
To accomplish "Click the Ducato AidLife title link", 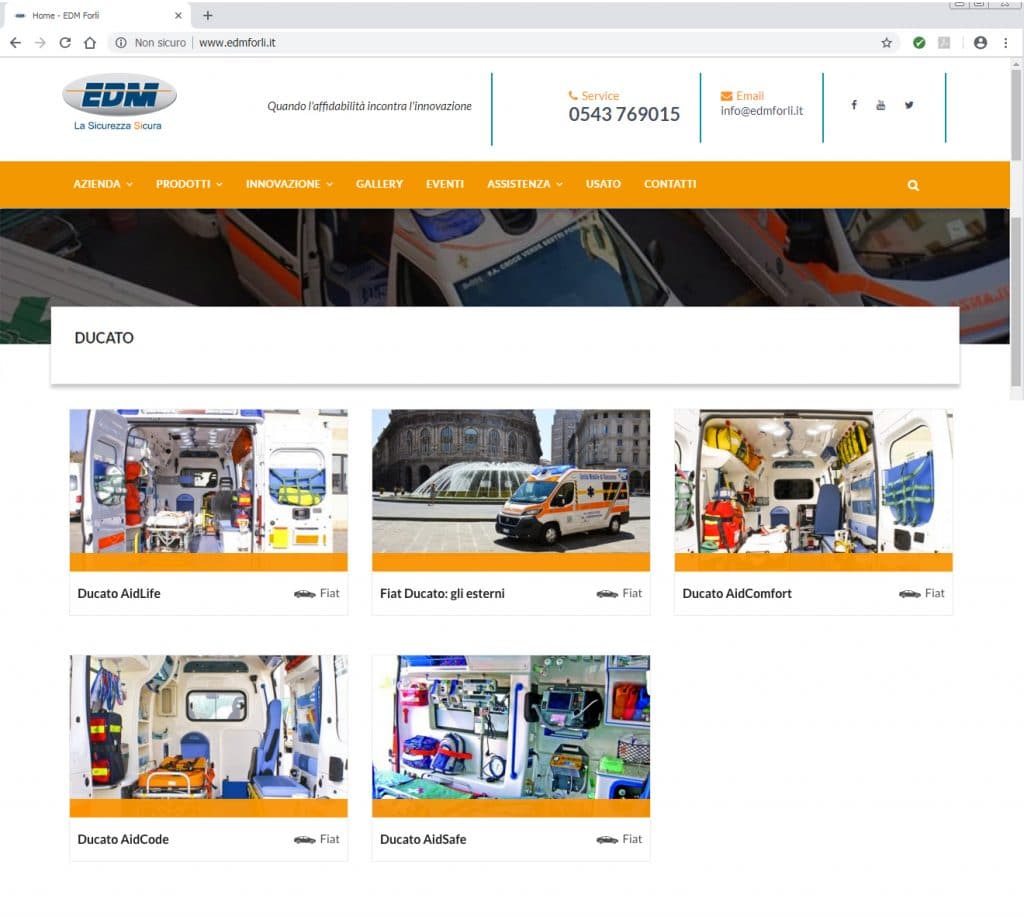I will [x=119, y=593].
